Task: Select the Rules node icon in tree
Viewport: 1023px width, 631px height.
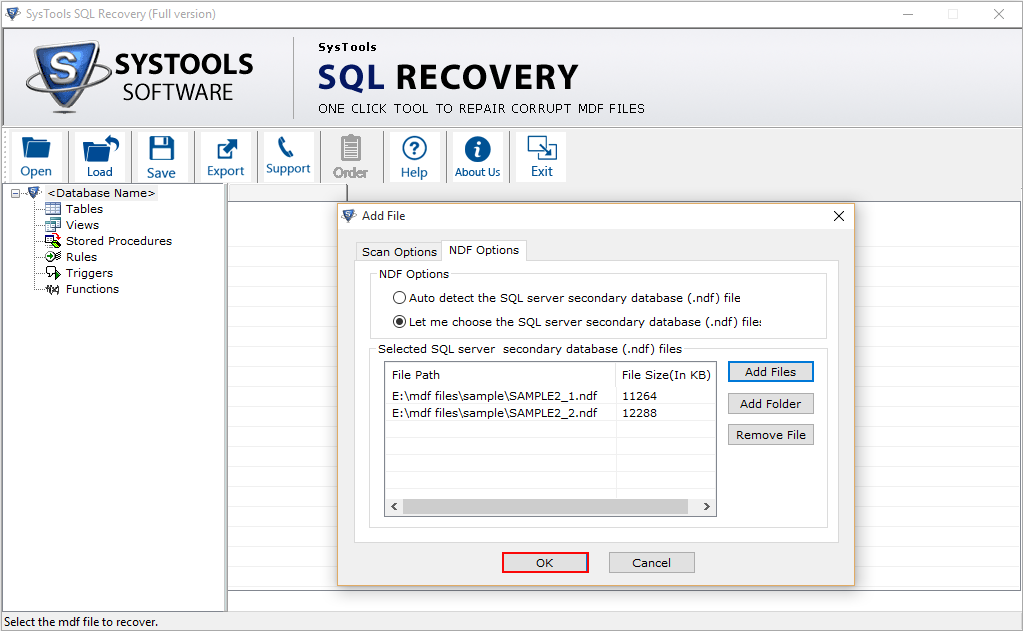Action: [x=53, y=256]
